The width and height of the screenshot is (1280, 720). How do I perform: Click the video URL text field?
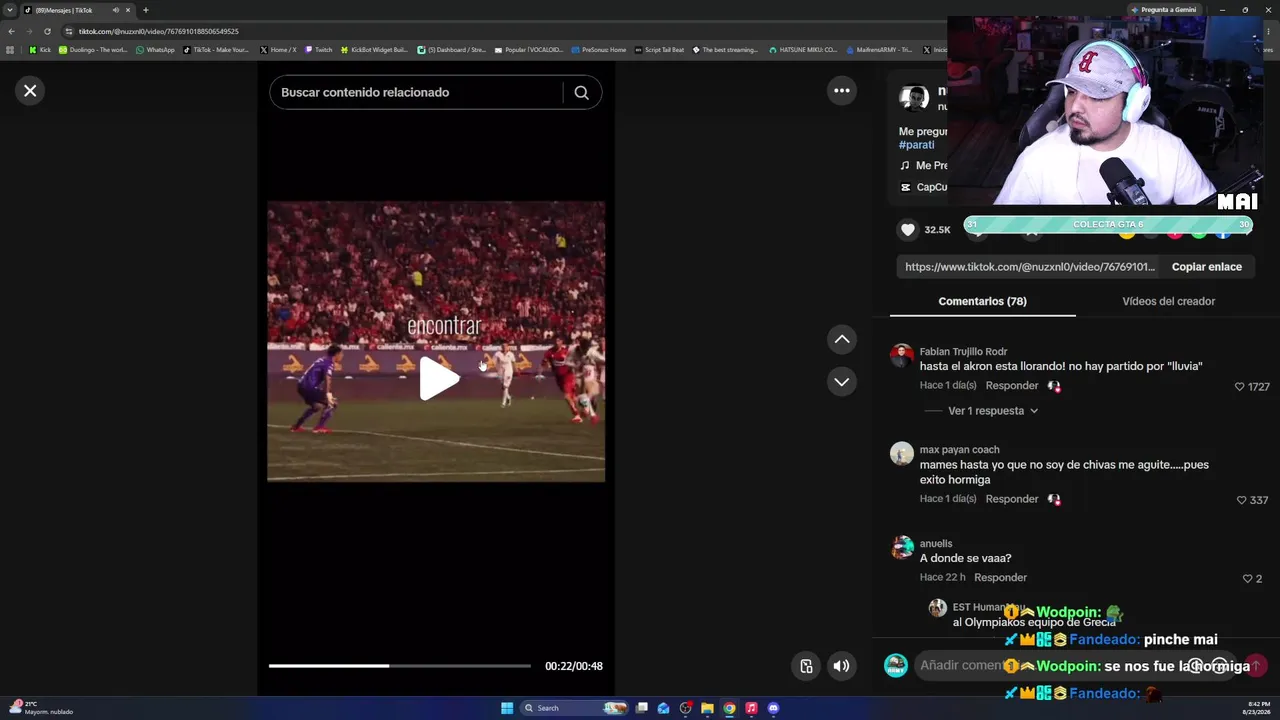click(x=1030, y=267)
